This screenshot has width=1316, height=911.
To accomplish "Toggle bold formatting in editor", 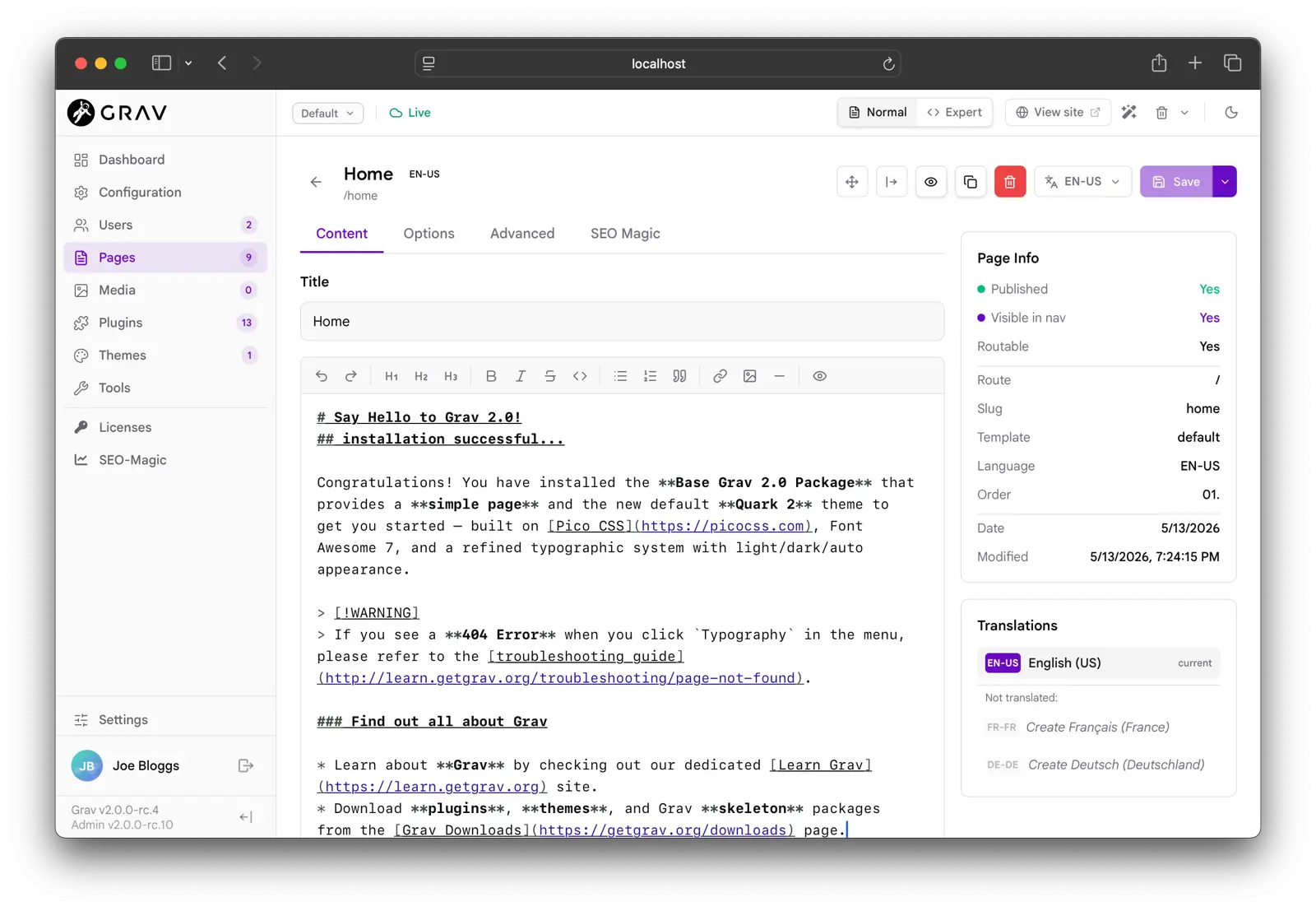I will (491, 376).
